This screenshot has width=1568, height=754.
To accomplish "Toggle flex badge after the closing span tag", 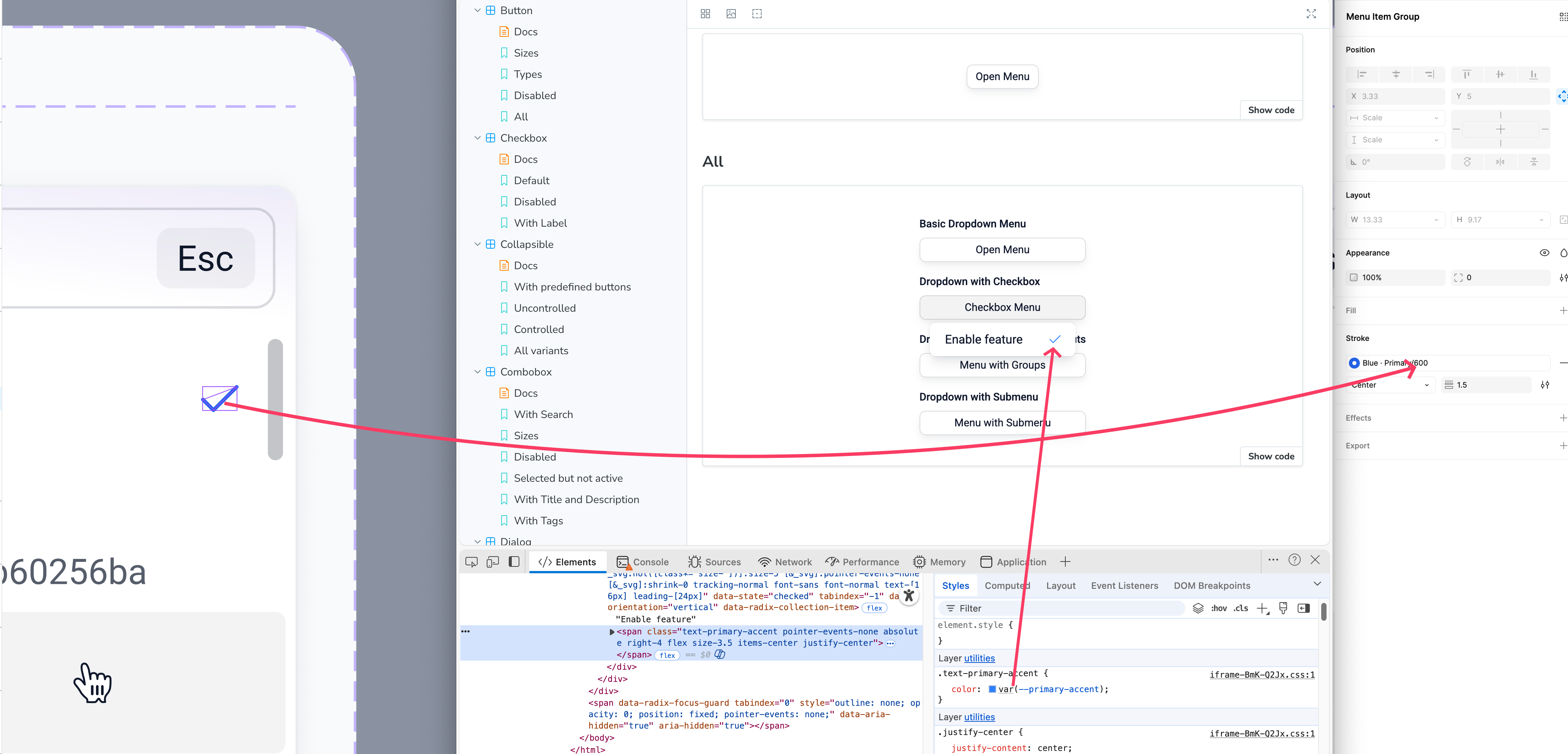I will click(668, 655).
